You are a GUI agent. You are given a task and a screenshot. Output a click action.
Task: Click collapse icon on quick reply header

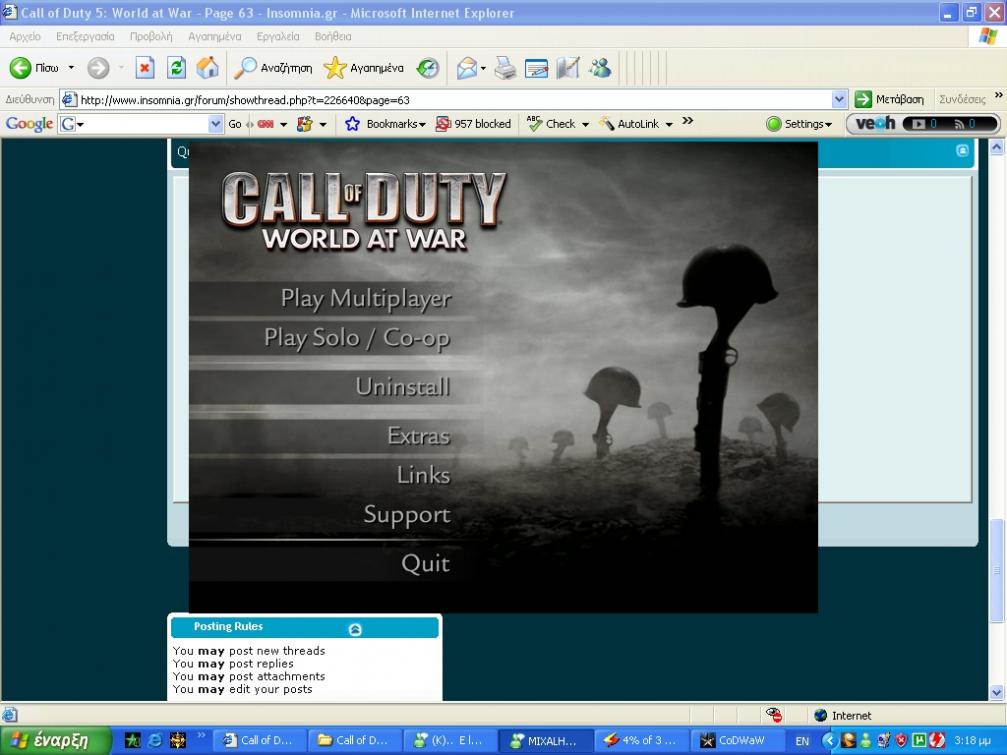point(962,151)
